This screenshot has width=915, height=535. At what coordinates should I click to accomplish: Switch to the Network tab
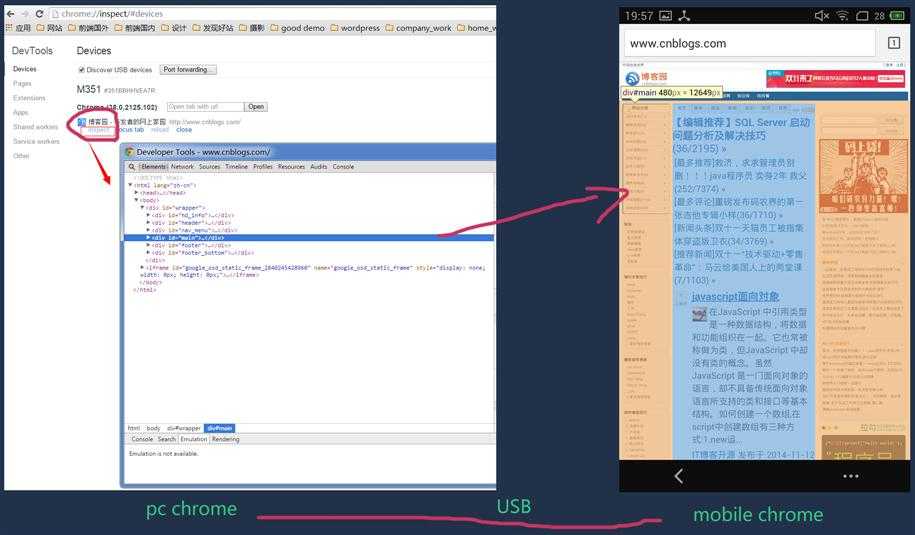[182, 167]
